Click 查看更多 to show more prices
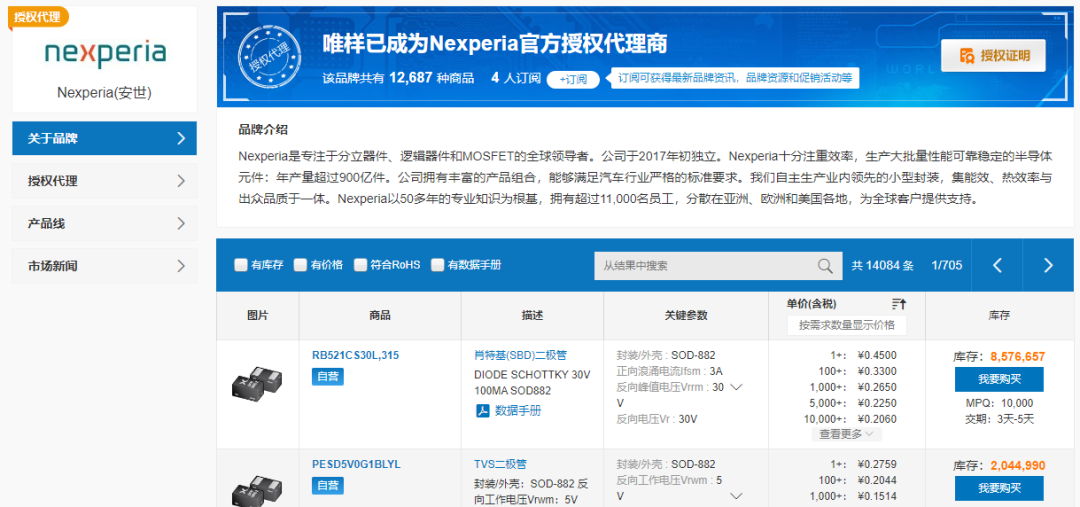The image size is (1080, 507). (847, 434)
